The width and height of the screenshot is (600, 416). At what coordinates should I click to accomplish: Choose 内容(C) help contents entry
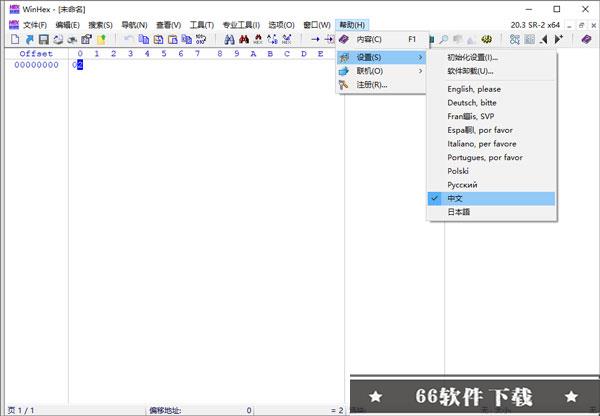[x=382, y=39]
